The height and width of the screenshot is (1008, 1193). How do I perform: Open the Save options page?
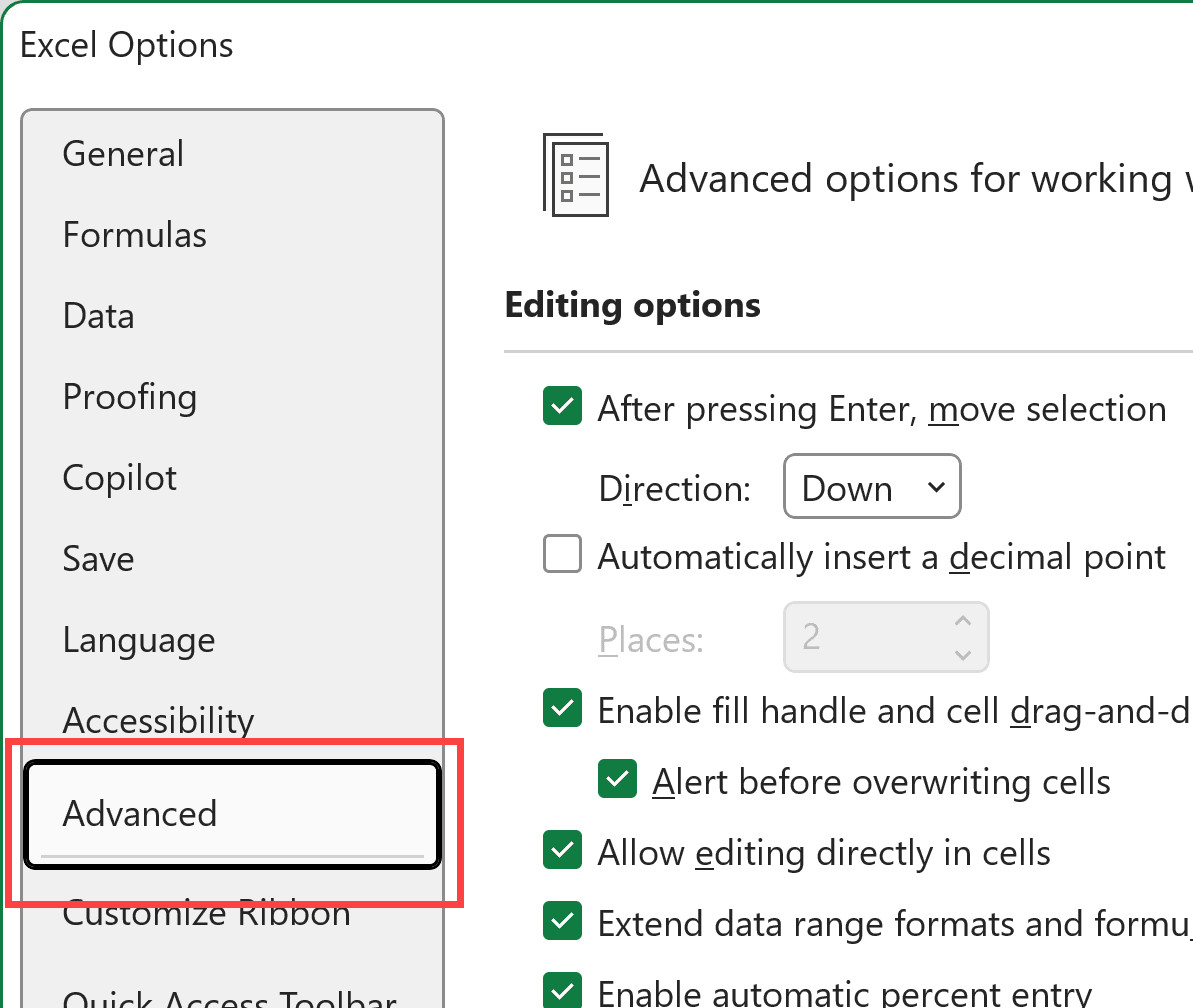(98, 558)
